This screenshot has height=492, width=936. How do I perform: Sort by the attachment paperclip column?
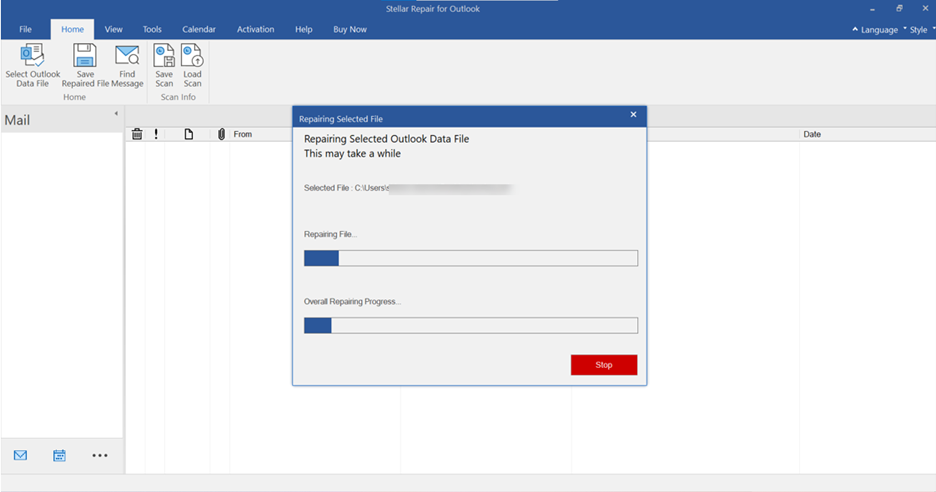[x=221, y=134]
